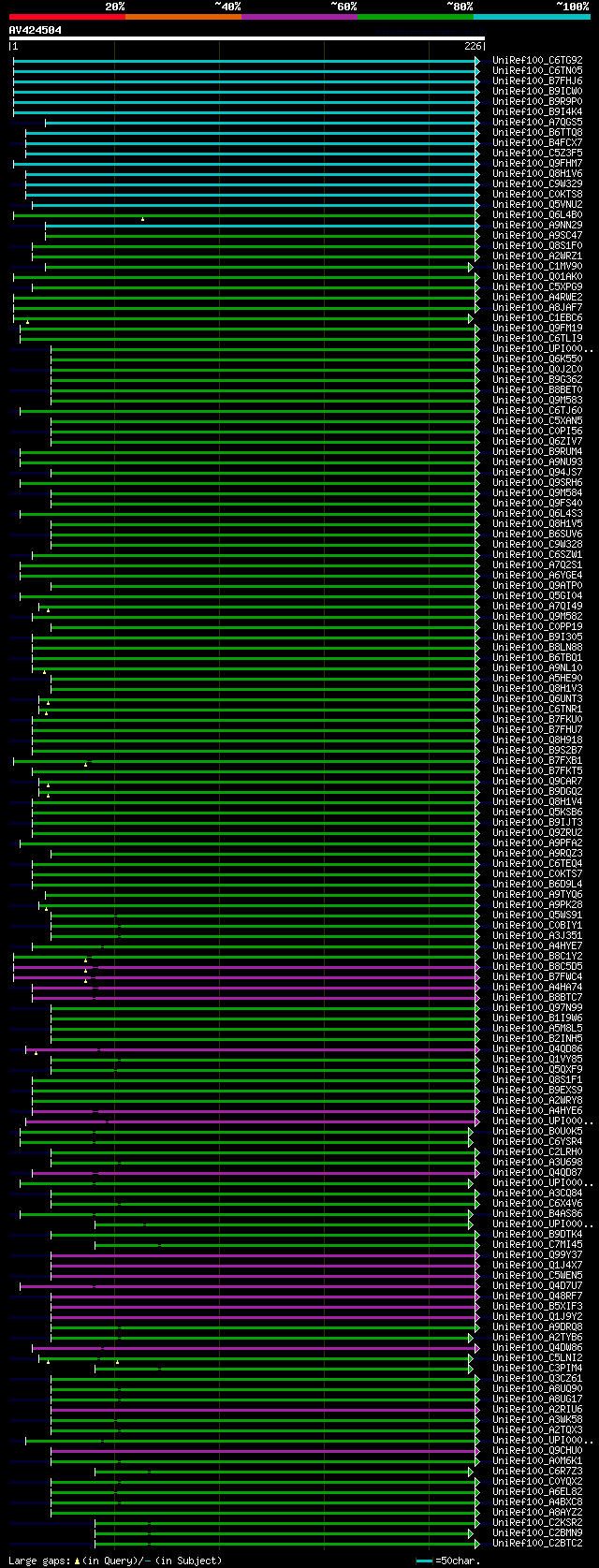Image resolution: width=599 pixels, height=1568 pixels.
Task: Select the UniRef100_B9G362 label
Action: [537, 380]
